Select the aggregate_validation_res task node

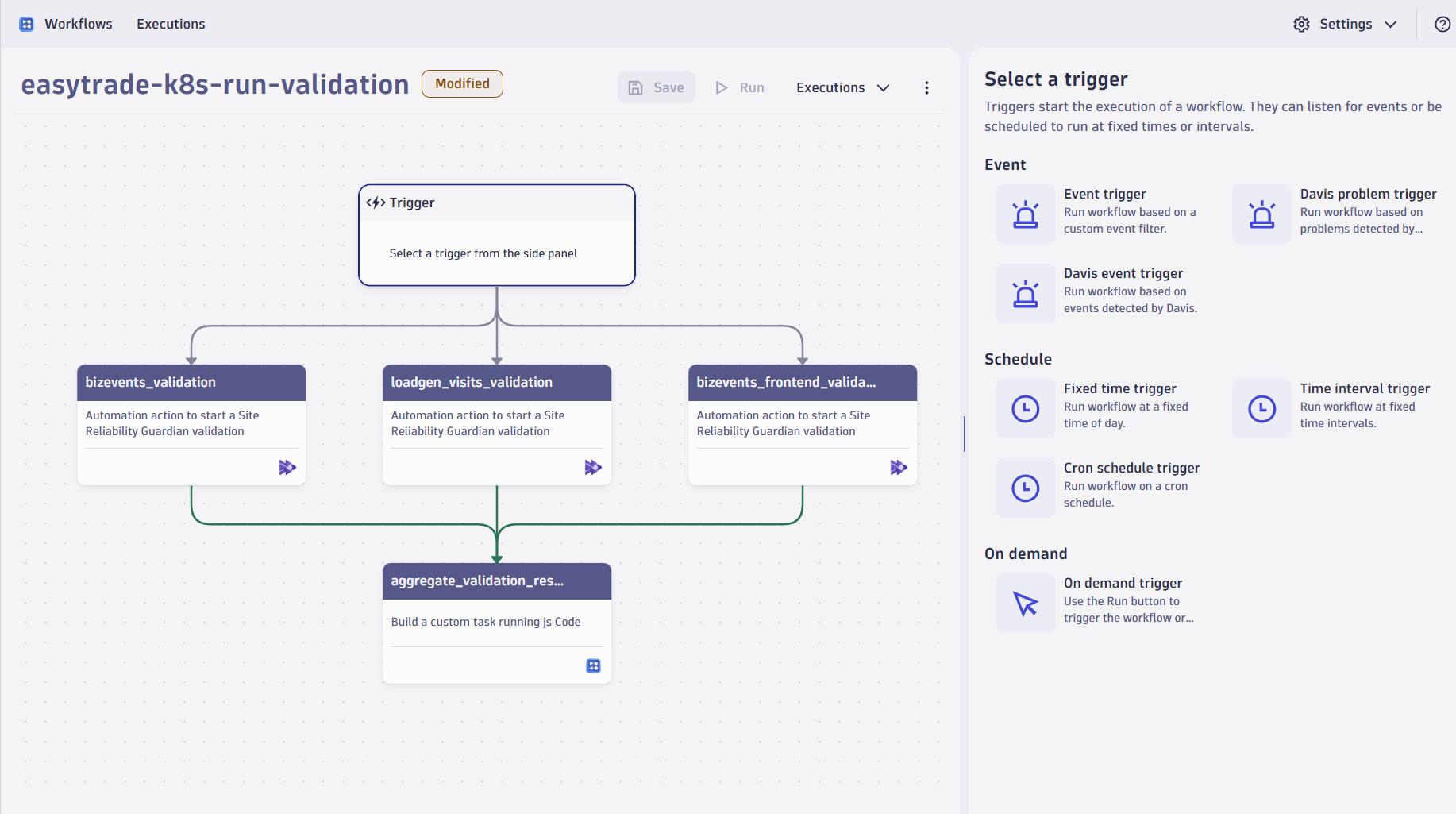[496, 623]
